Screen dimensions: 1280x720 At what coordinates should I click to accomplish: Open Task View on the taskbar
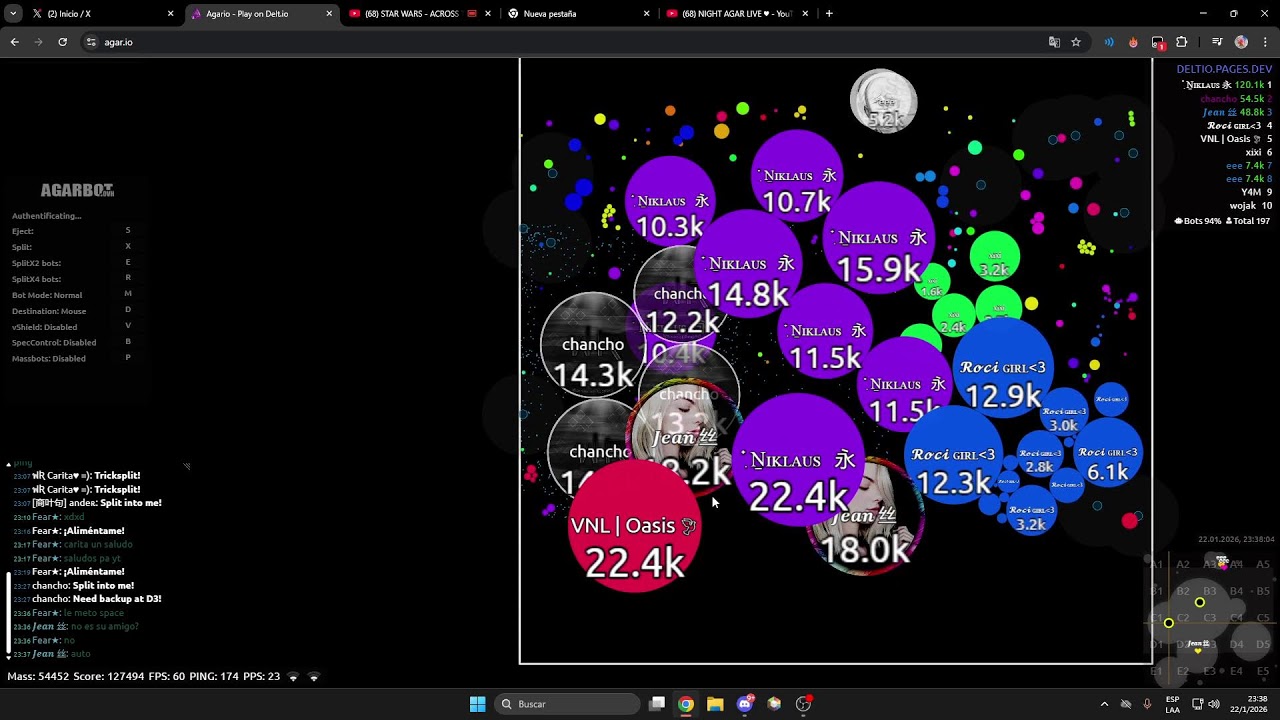[657, 704]
